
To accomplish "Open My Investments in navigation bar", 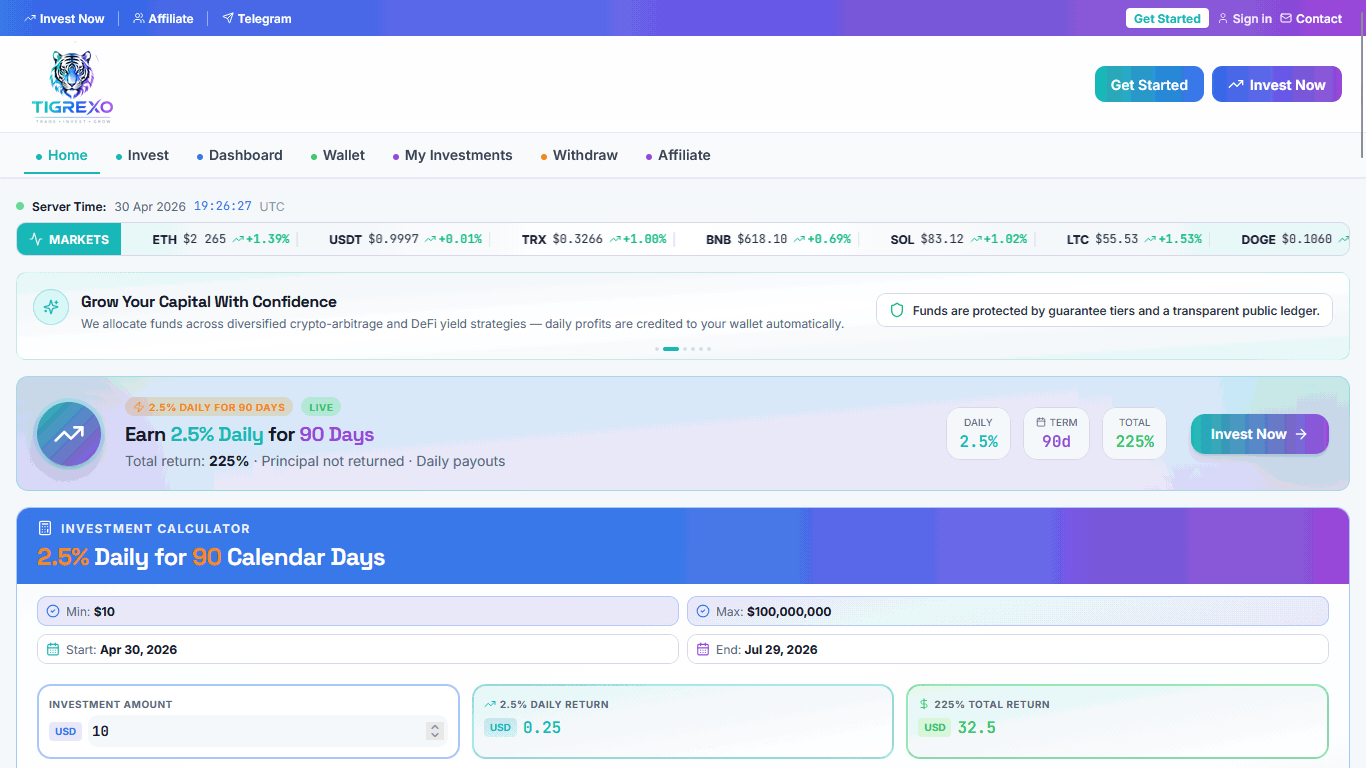I will pos(458,155).
